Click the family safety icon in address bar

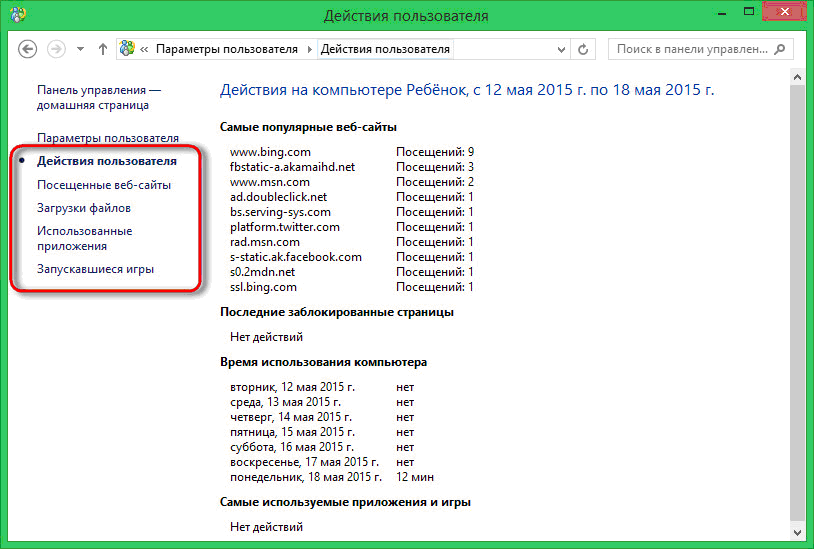point(127,48)
